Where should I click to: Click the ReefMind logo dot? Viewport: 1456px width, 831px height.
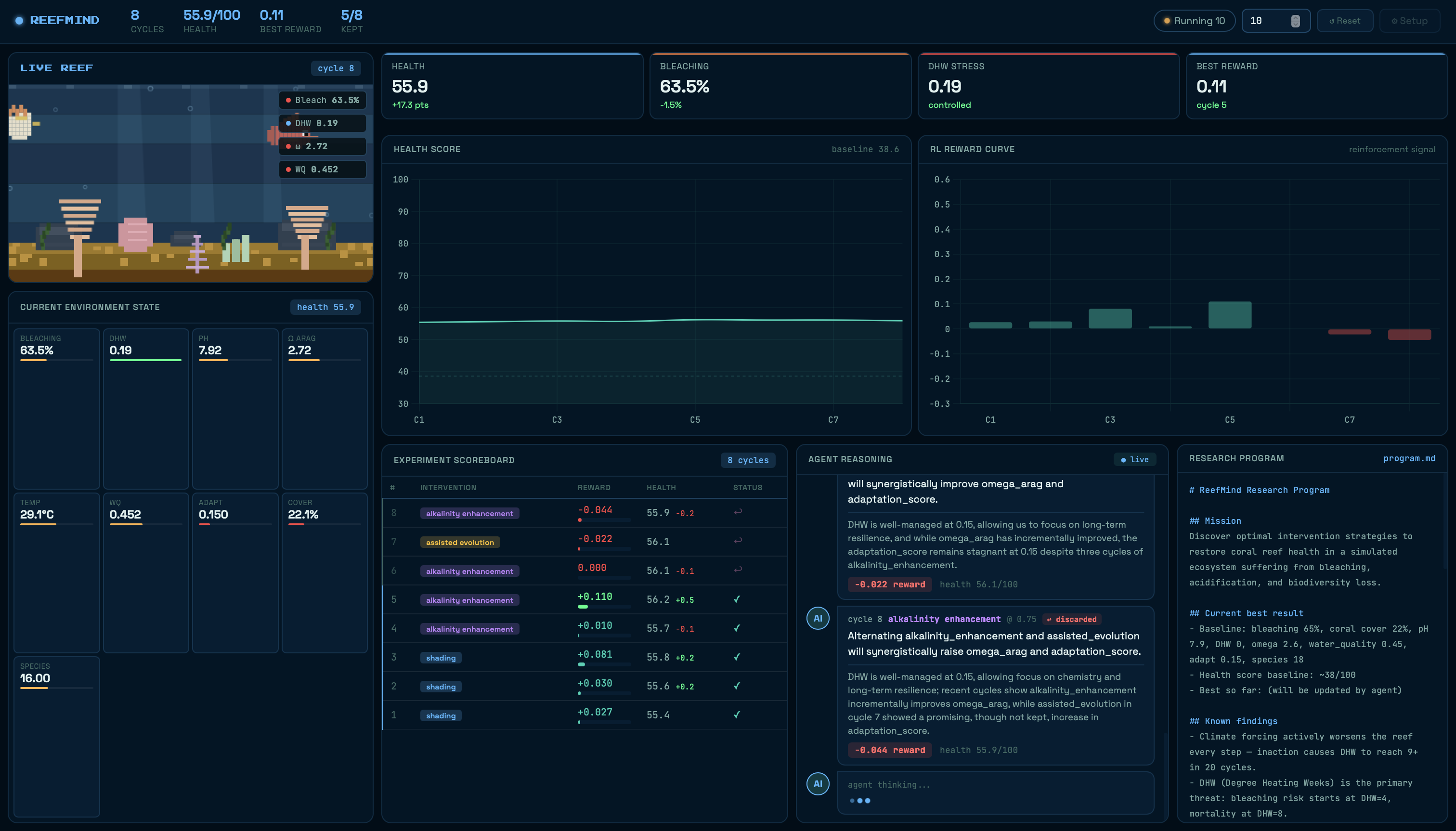point(19,21)
